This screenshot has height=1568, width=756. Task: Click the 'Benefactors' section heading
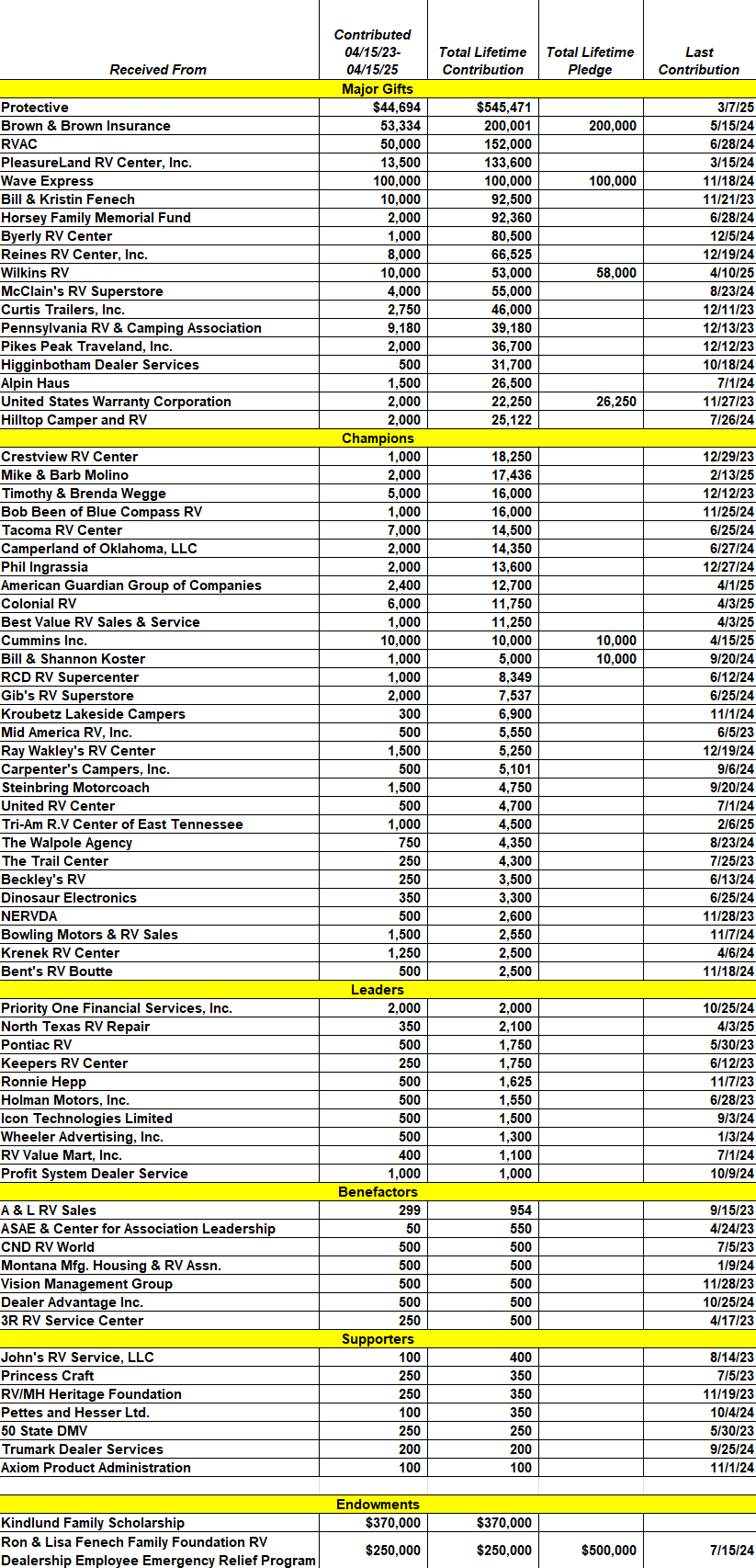click(378, 1192)
